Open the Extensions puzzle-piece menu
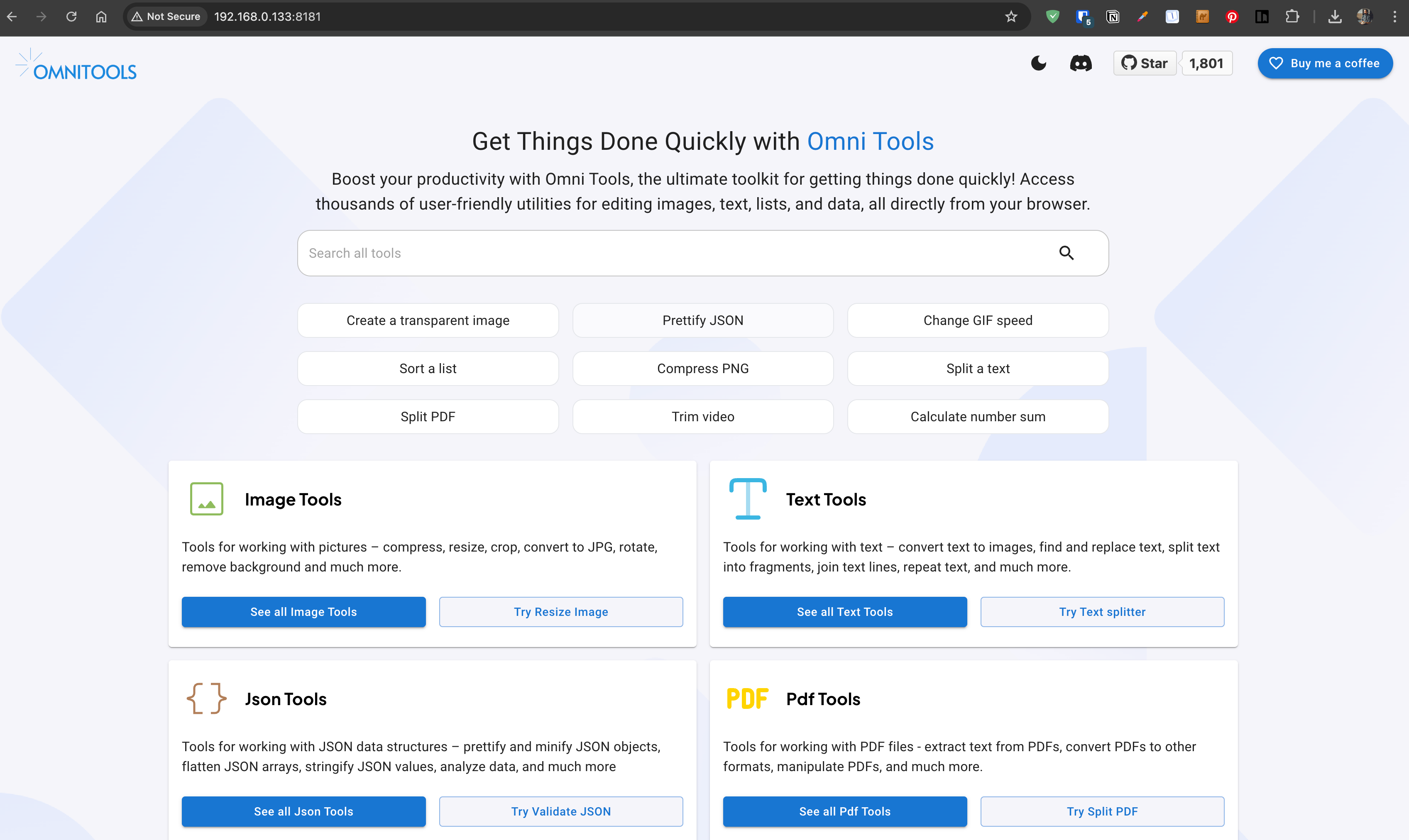The width and height of the screenshot is (1409, 840). (x=1292, y=17)
